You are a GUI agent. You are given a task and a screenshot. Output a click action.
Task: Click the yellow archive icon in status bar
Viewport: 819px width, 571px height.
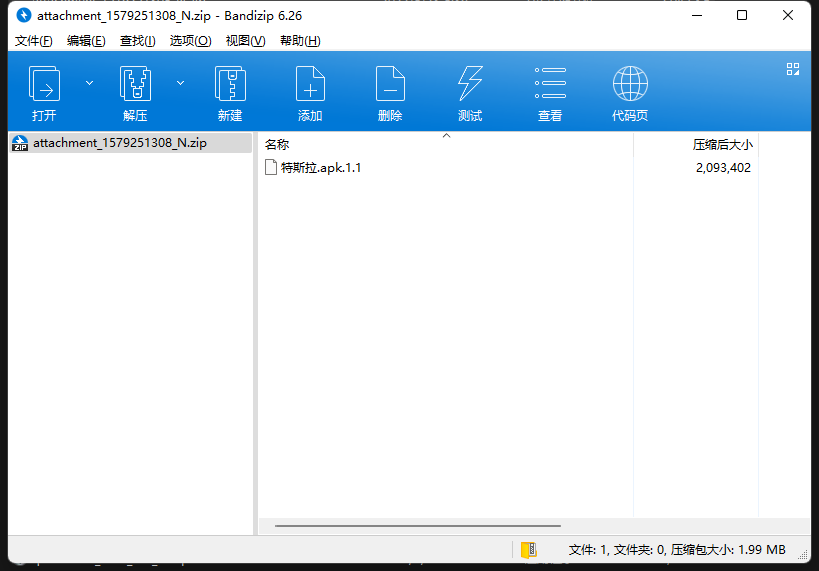click(x=529, y=550)
